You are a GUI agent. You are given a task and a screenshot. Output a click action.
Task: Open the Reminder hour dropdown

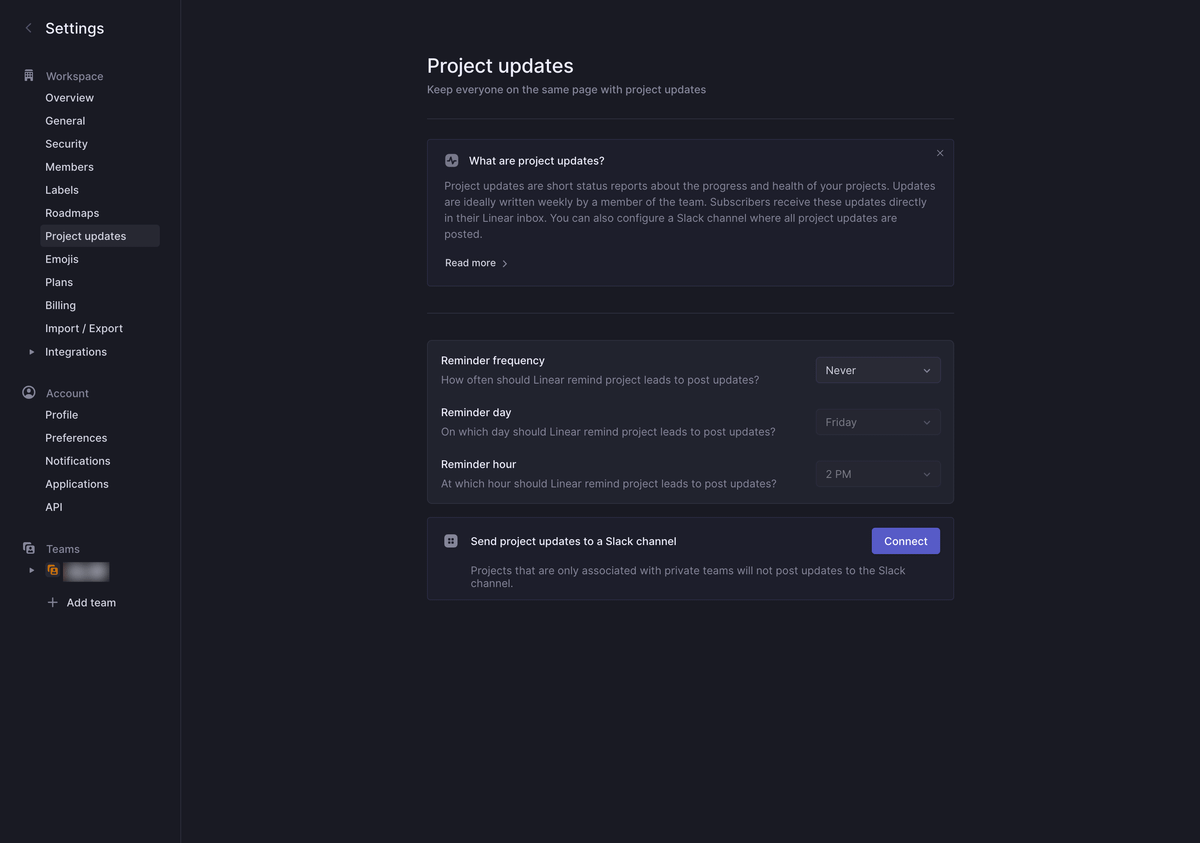coord(877,475)
